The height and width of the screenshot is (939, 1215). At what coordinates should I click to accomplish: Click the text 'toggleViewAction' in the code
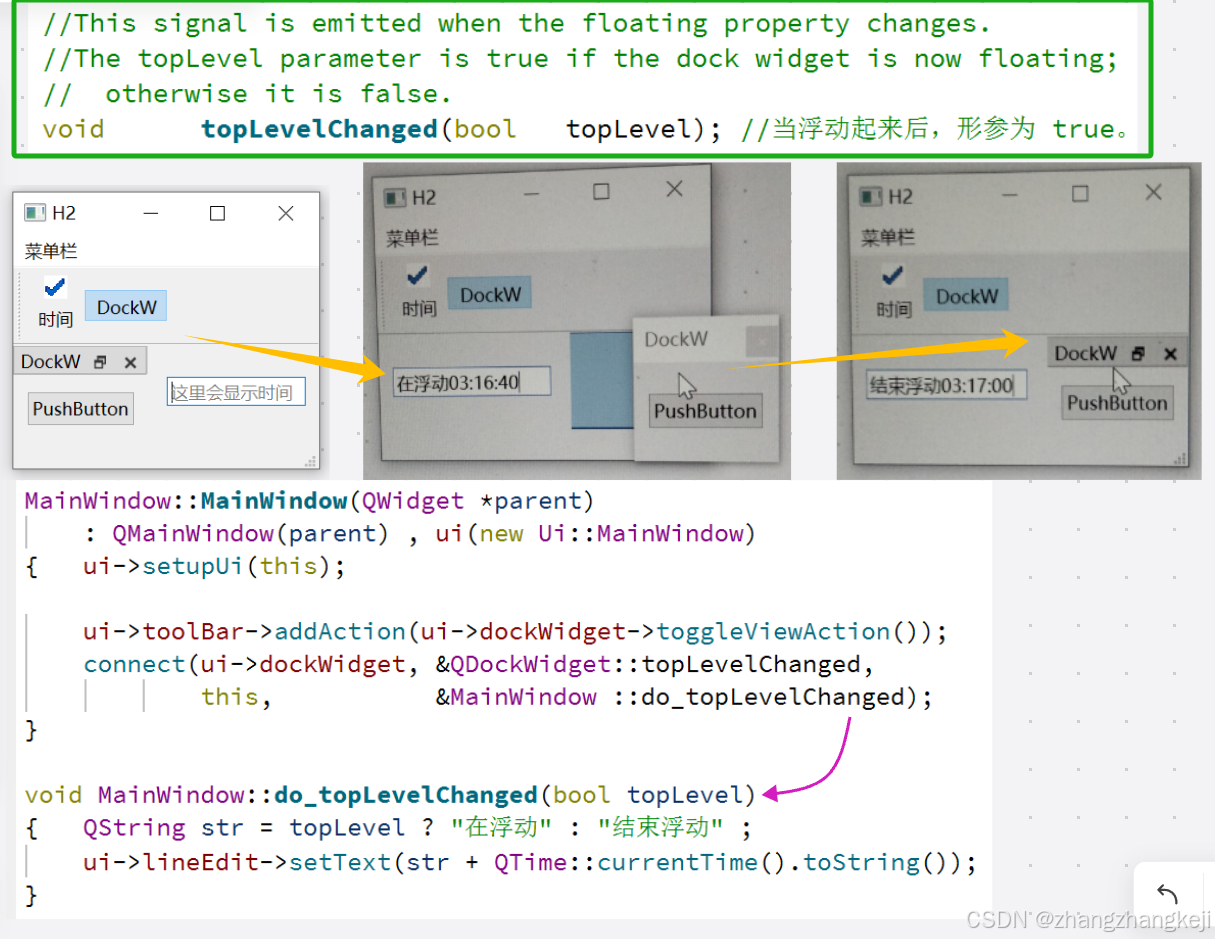[x=773, y=631]
